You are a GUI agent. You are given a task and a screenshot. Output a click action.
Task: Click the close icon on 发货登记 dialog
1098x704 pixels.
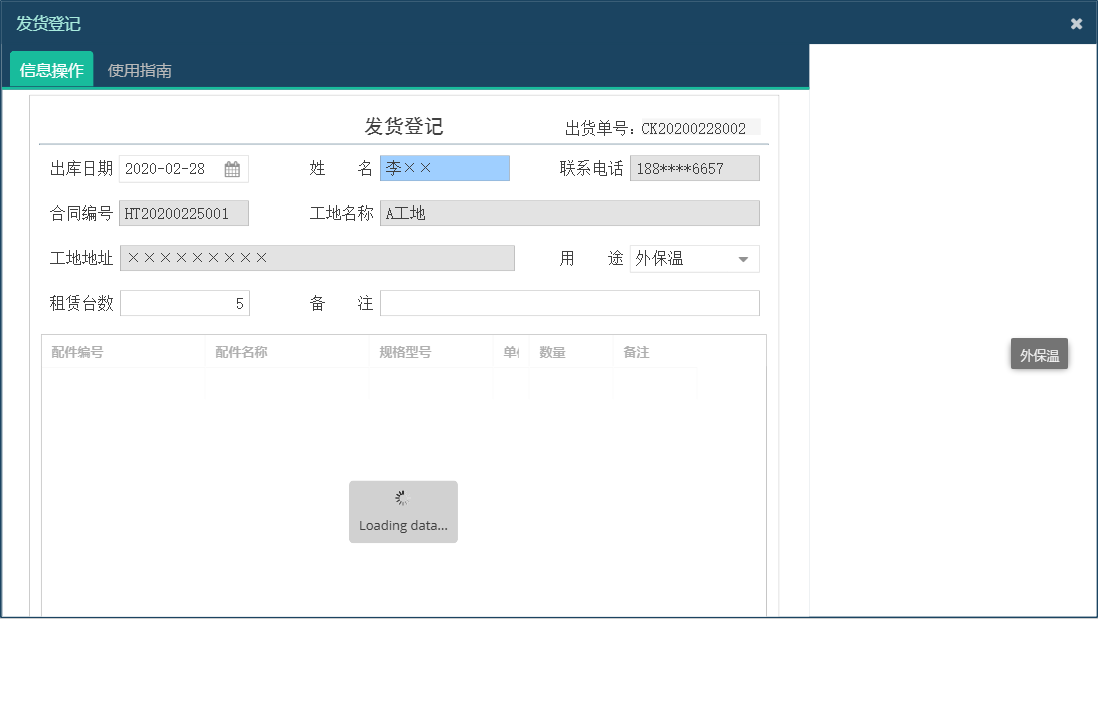(x=1077, y=23)
